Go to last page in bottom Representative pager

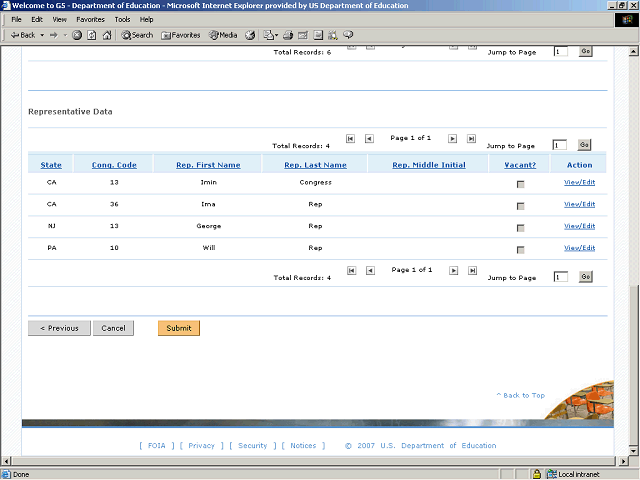pyautogui.click(x=472, y=270)
